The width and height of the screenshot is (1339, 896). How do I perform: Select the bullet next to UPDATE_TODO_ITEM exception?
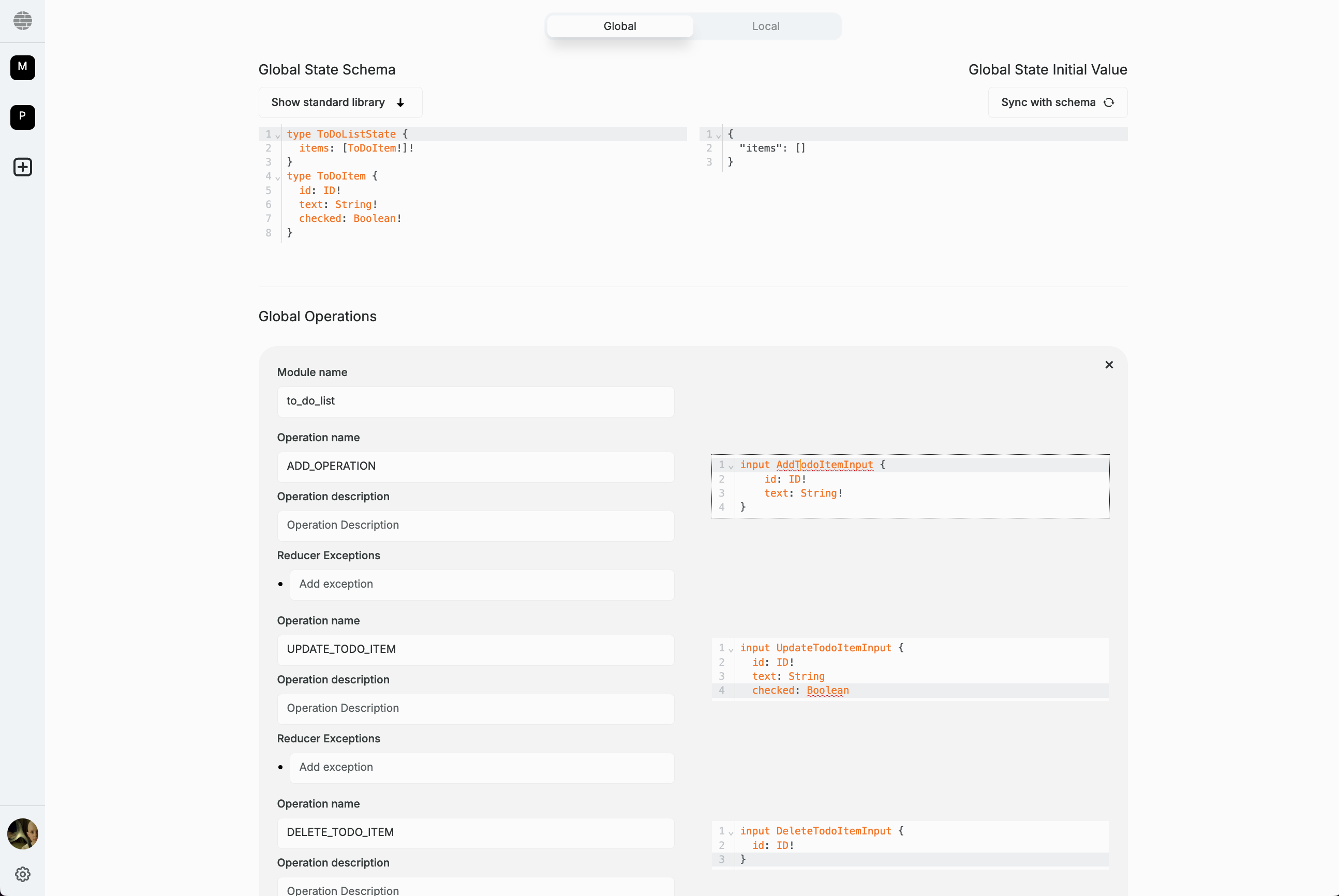[280, 767]
